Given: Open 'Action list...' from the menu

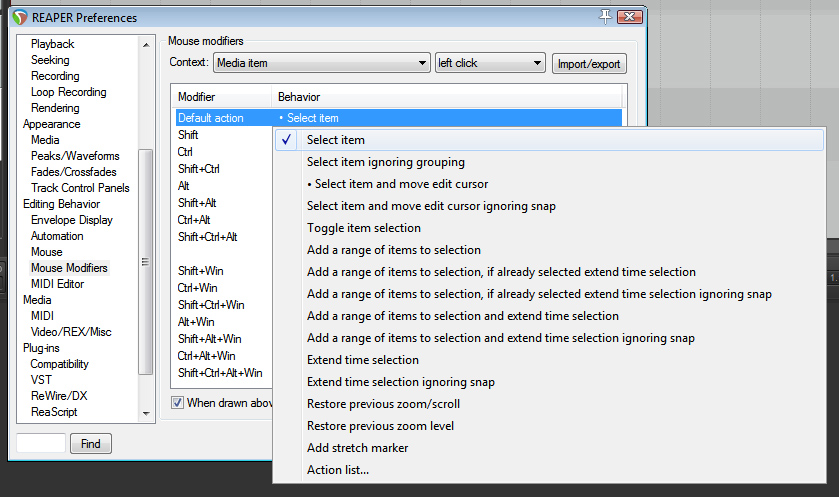Looking at the screenshot, I should point(550,469).
